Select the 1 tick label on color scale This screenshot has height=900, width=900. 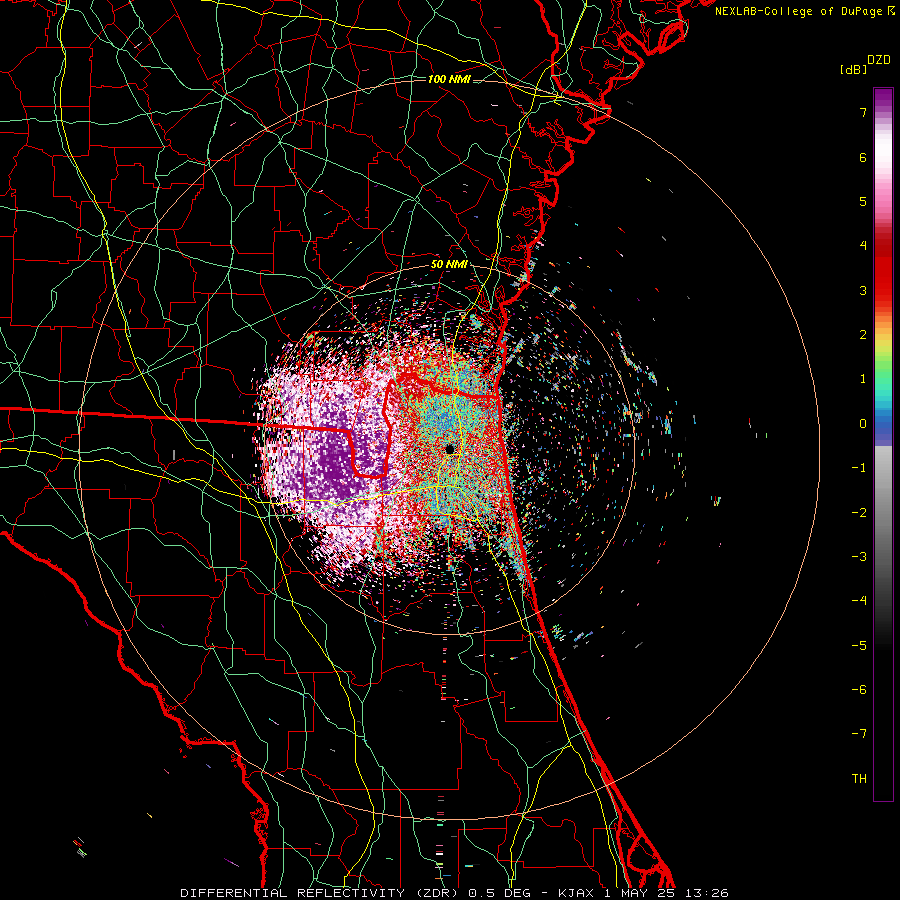tap(863, 379)
